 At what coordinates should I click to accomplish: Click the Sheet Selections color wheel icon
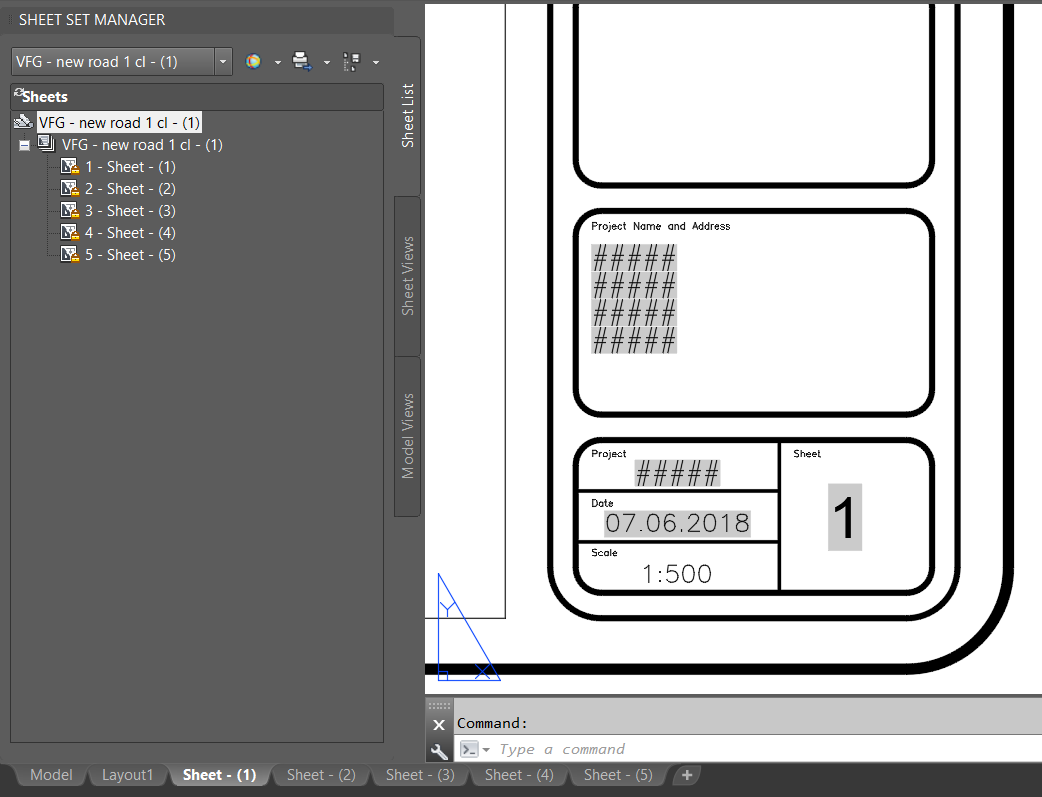pos(253,62)
